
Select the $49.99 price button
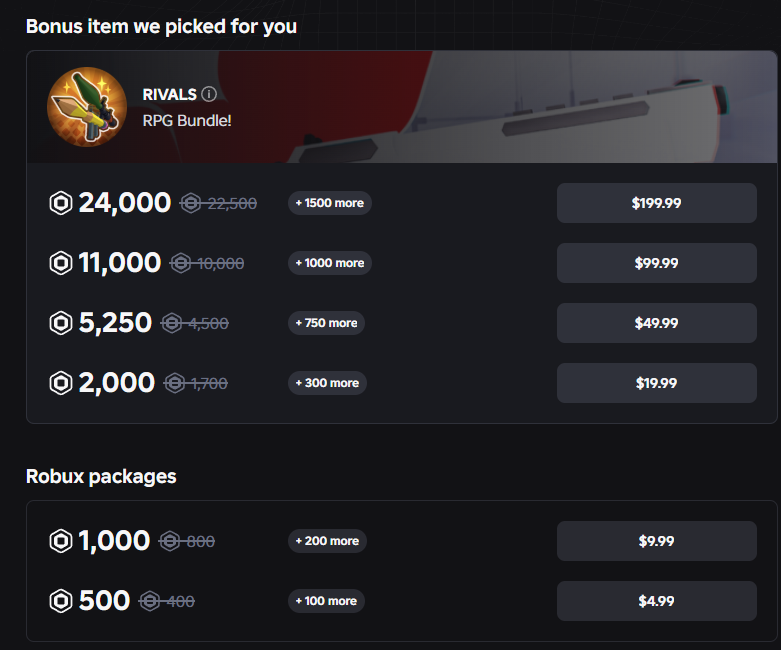click(x=656, y=323)
